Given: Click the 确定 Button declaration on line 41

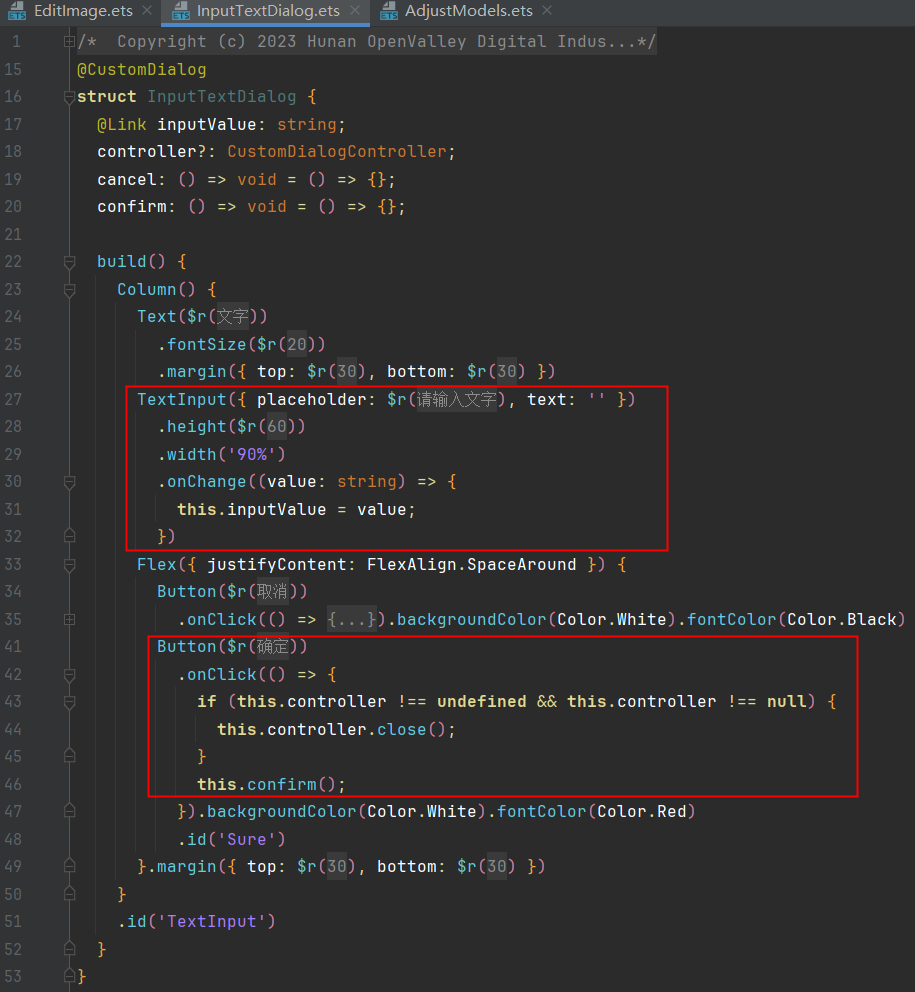Looking at the screenshot, I should (232, 647).
